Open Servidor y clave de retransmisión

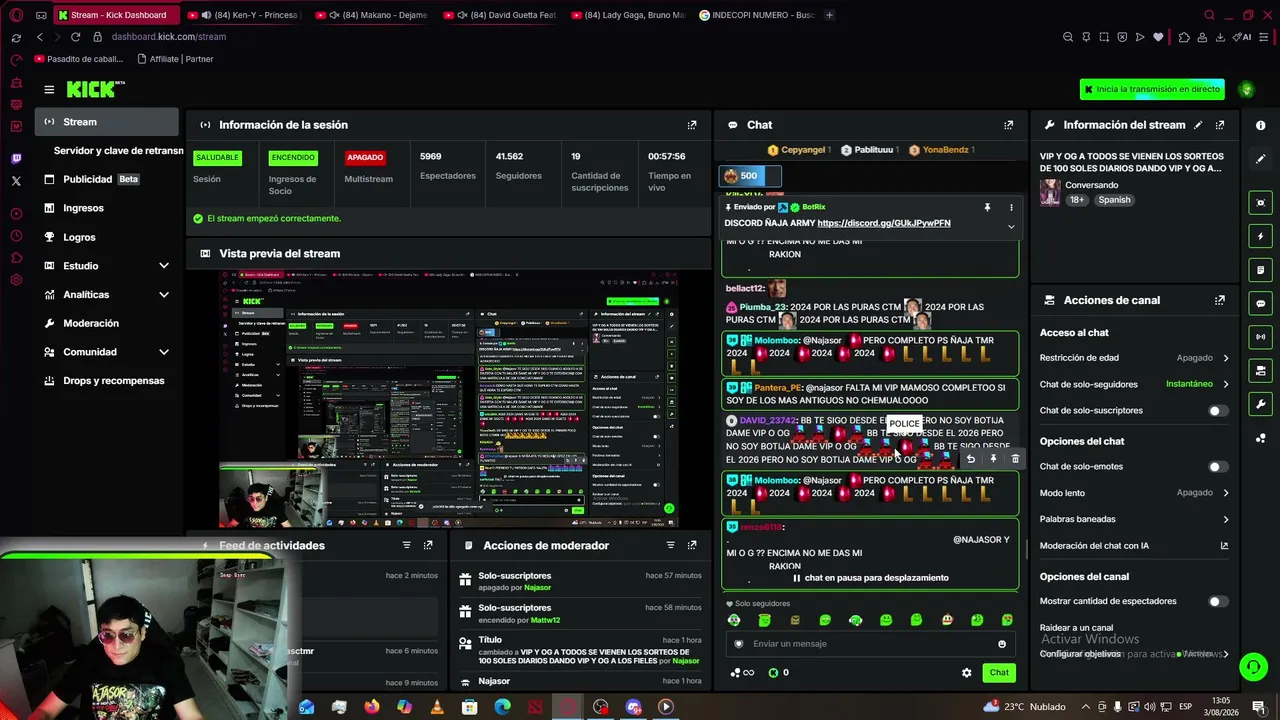[x=118, y=151]
